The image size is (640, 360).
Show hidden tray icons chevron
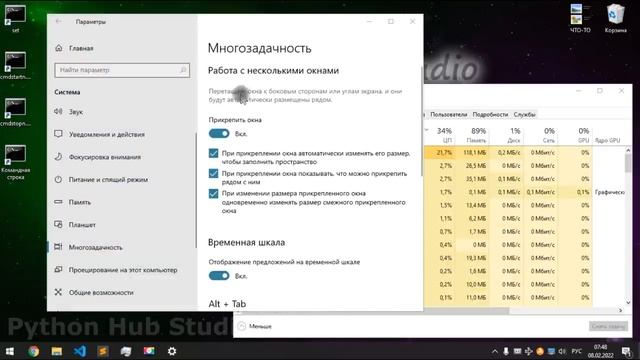click(495, 351)
